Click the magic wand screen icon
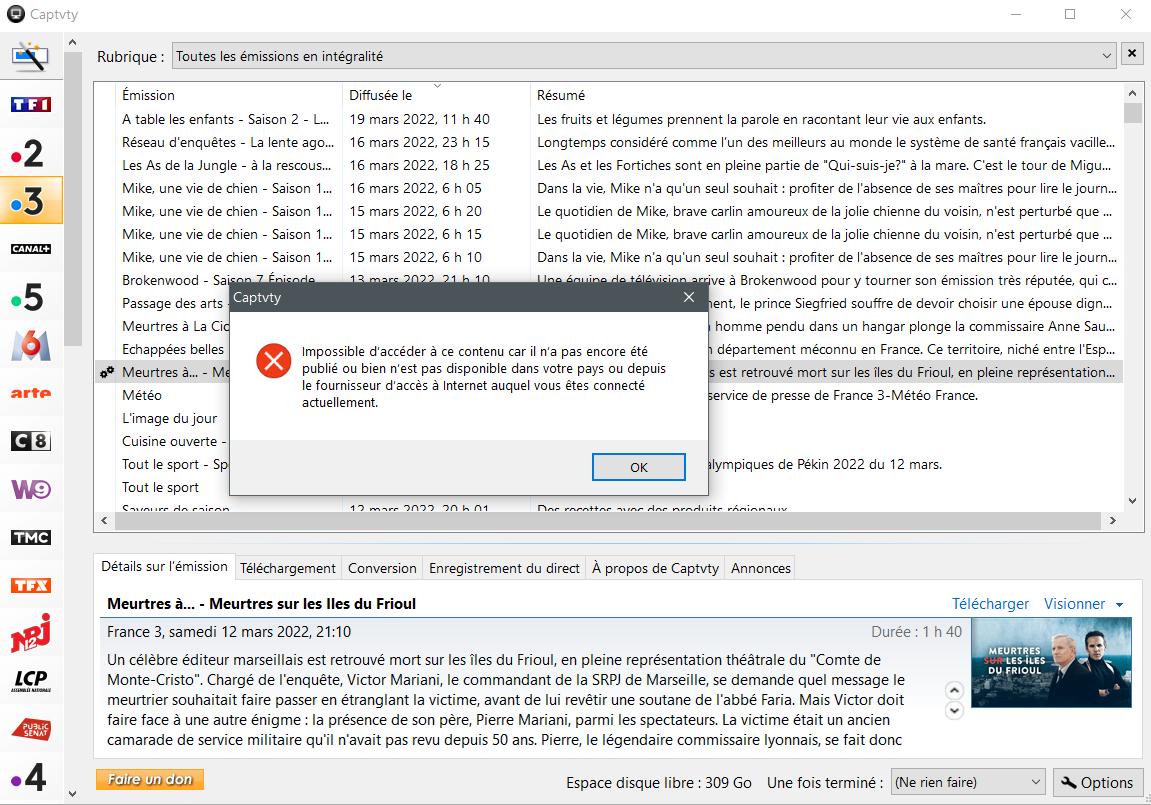 pos(30,57)
